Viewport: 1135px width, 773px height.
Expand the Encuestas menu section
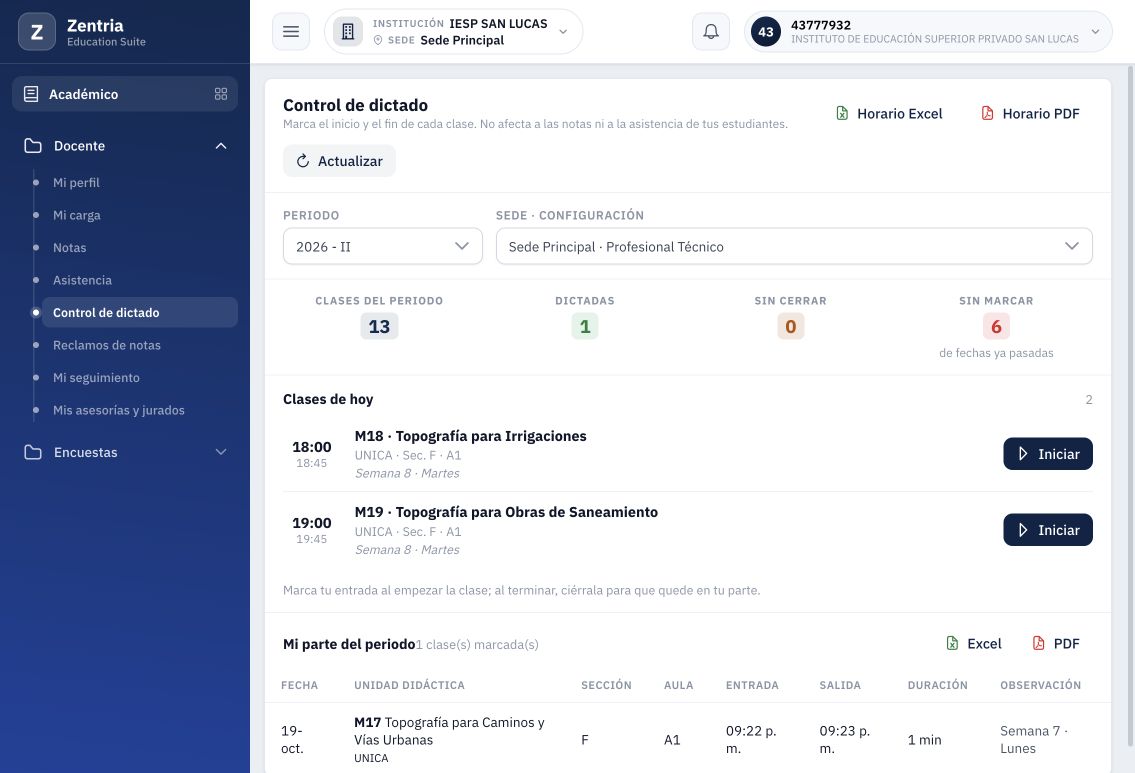pos(221,452)
